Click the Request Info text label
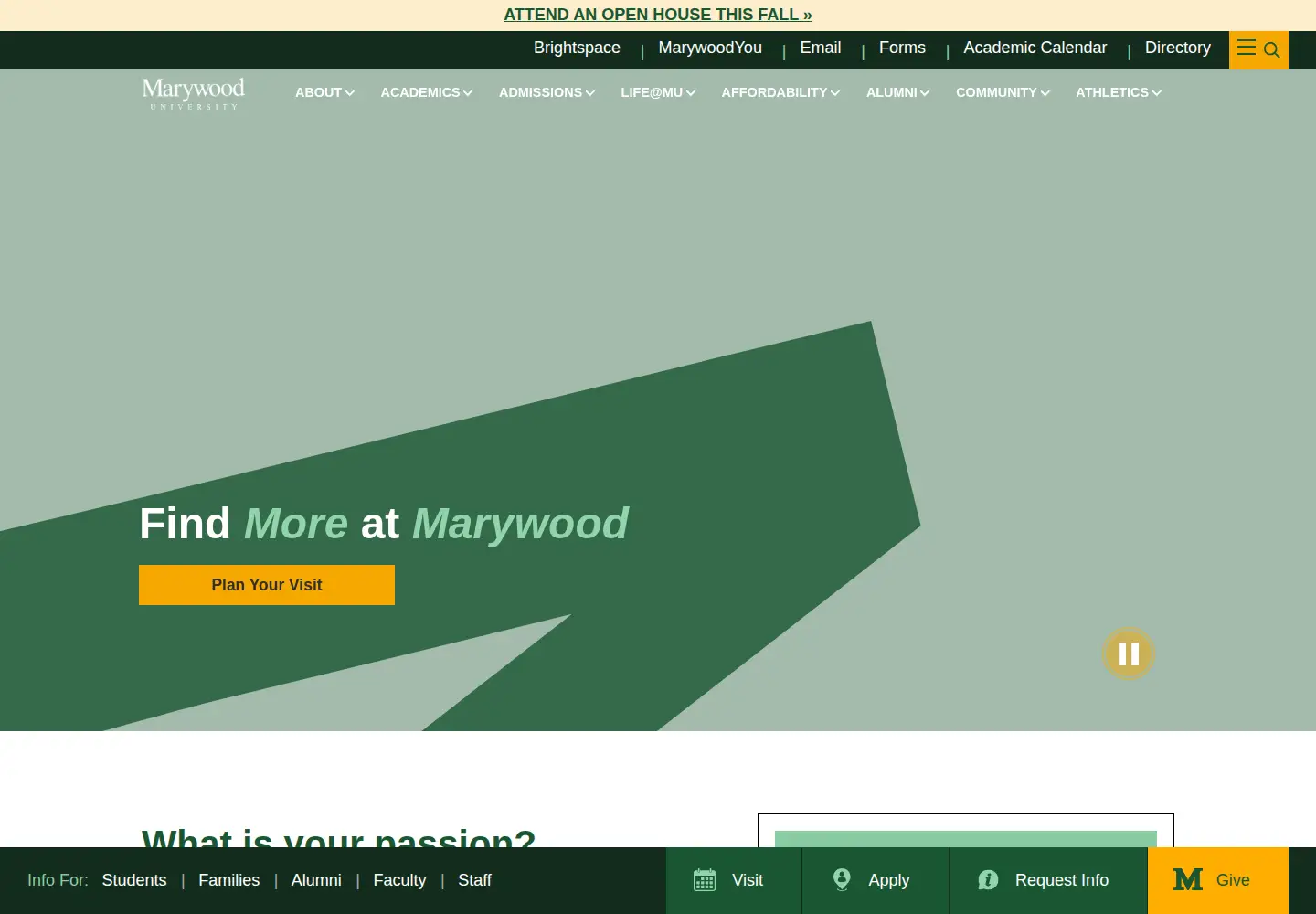The height and width of the screenshot is (914, 1316). [x=1062, y=880]
